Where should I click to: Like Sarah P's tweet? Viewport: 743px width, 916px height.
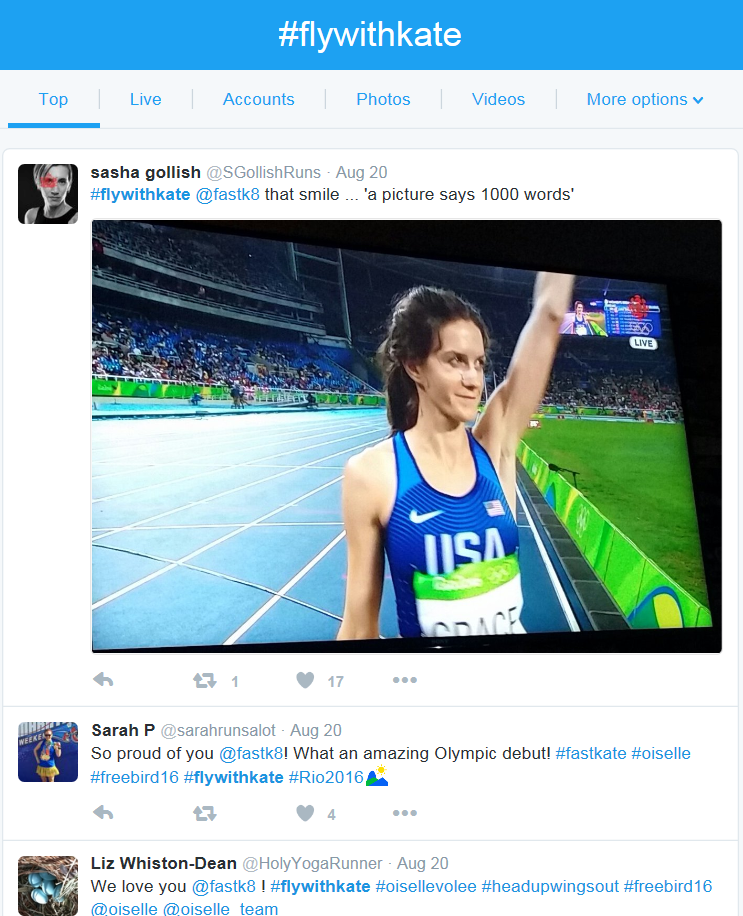pos(305,813)
